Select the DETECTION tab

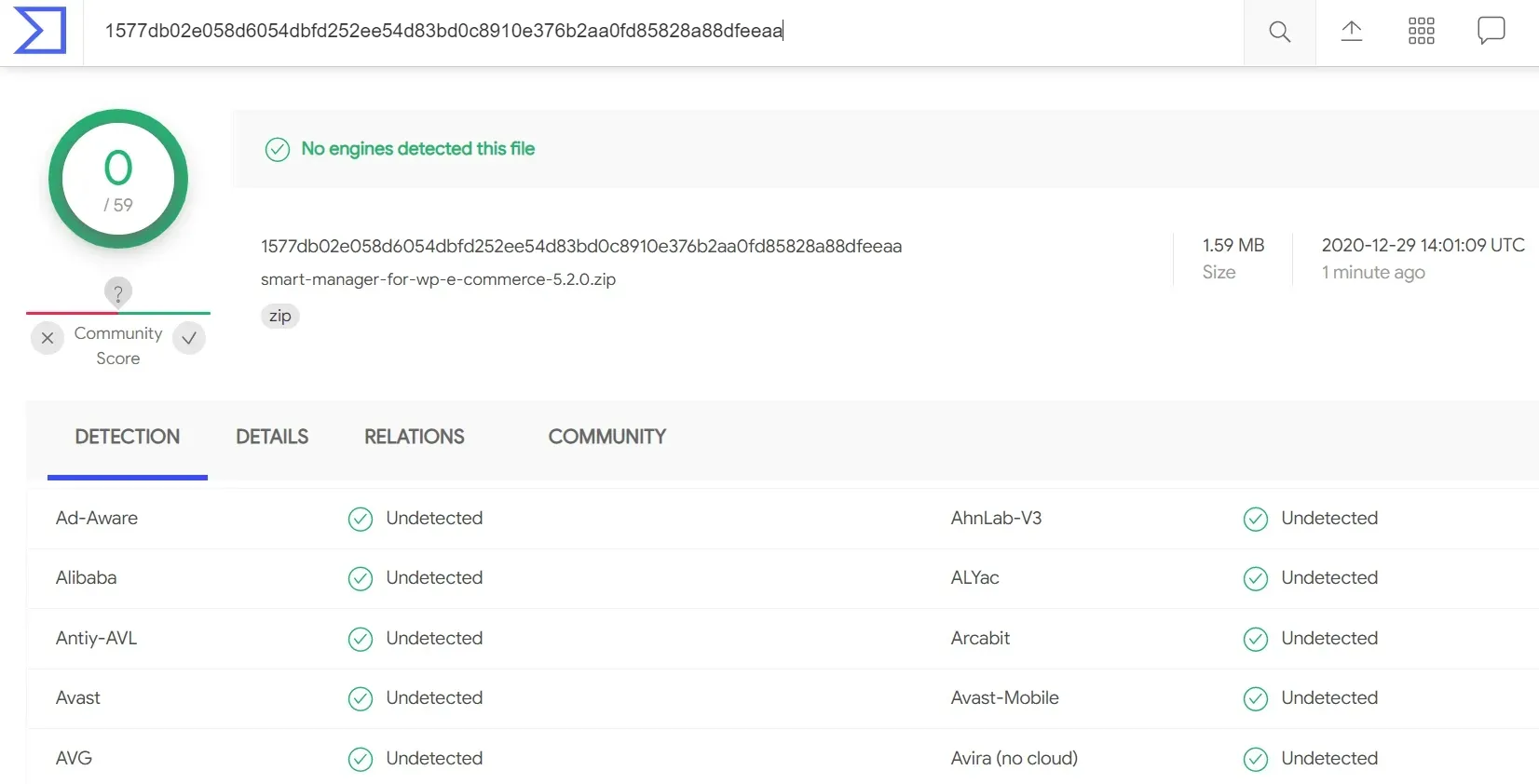coord(128,437)
